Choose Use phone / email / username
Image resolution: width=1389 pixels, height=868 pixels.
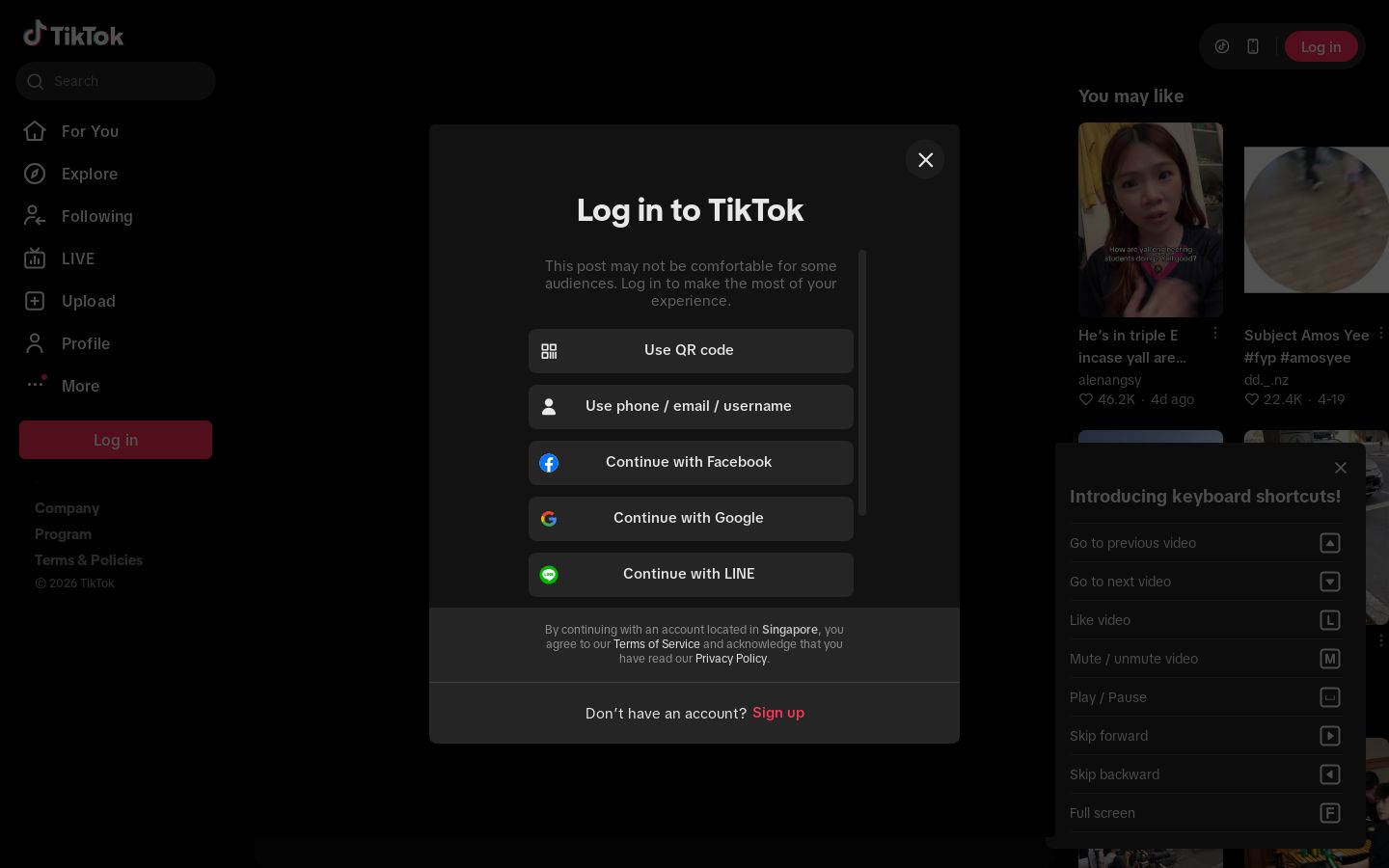click(691, 407)
